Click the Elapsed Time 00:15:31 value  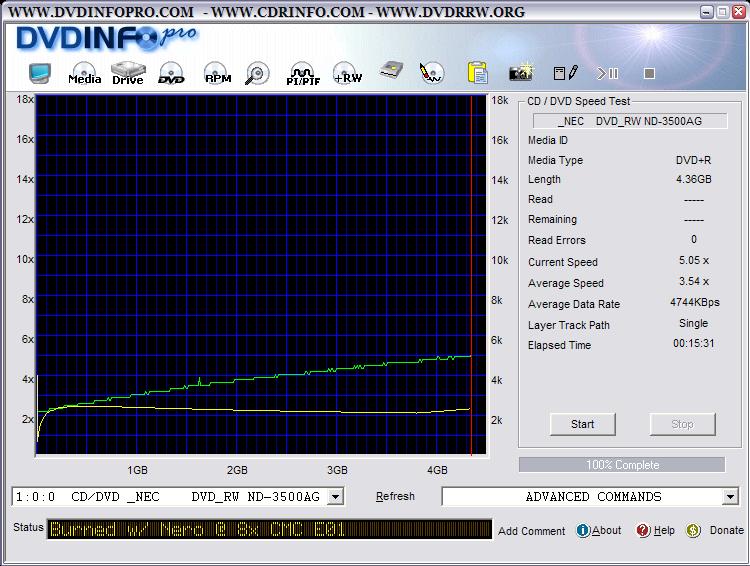click(x=694, y=344)
